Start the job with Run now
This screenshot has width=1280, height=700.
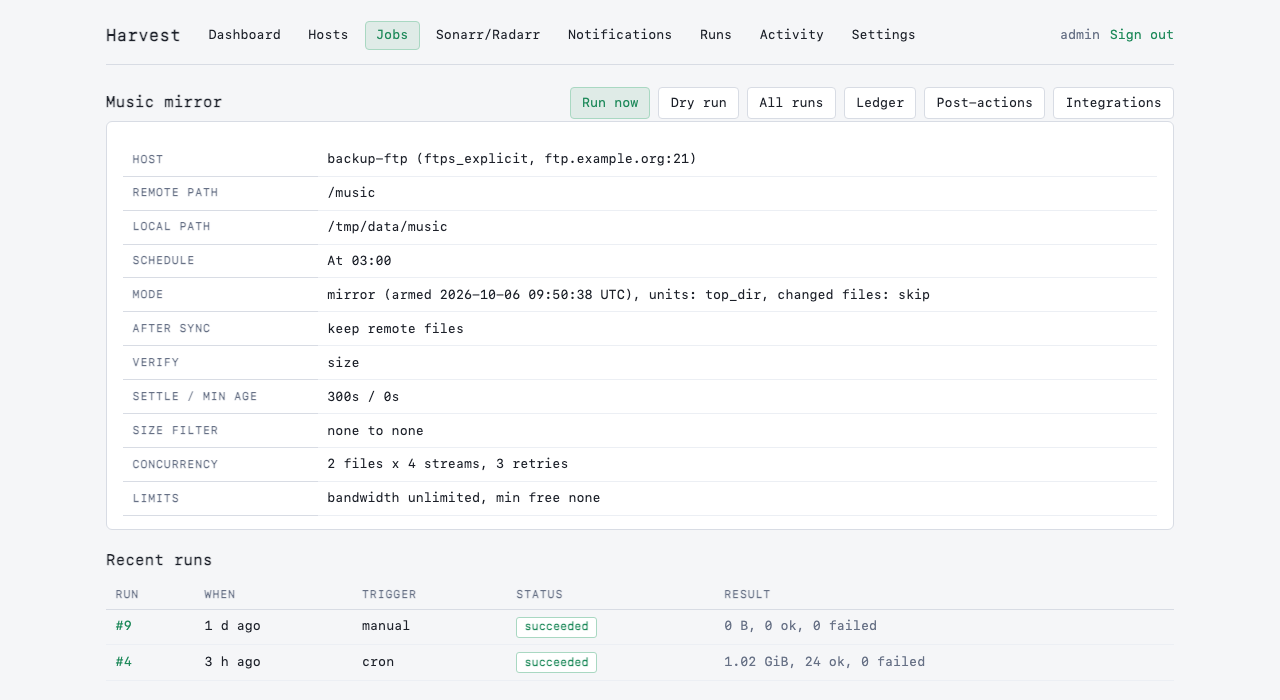(610, 103)
